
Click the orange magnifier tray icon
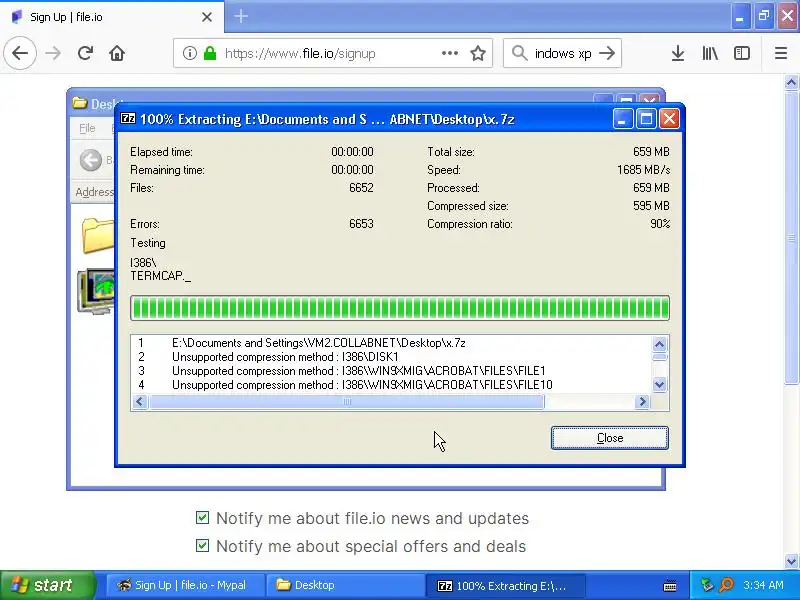pyautogui.click(x=727, y=585)
